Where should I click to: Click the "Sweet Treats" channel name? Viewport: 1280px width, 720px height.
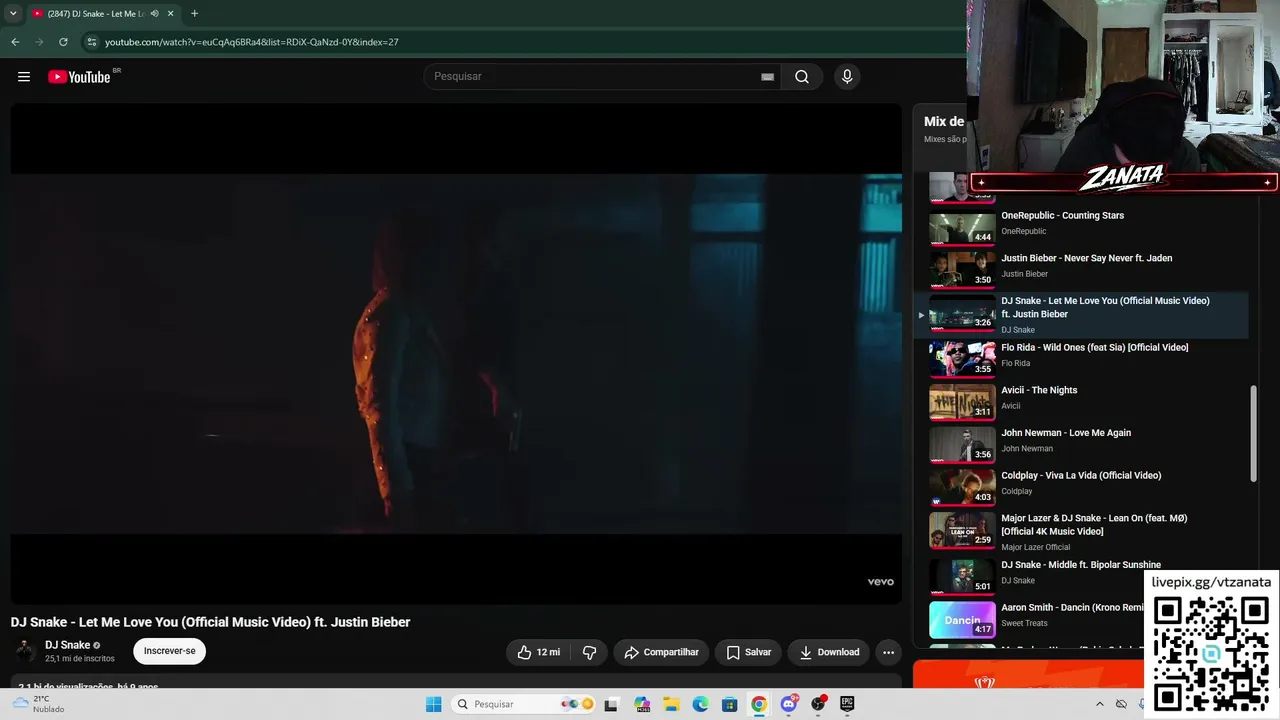coord(1025,623)
